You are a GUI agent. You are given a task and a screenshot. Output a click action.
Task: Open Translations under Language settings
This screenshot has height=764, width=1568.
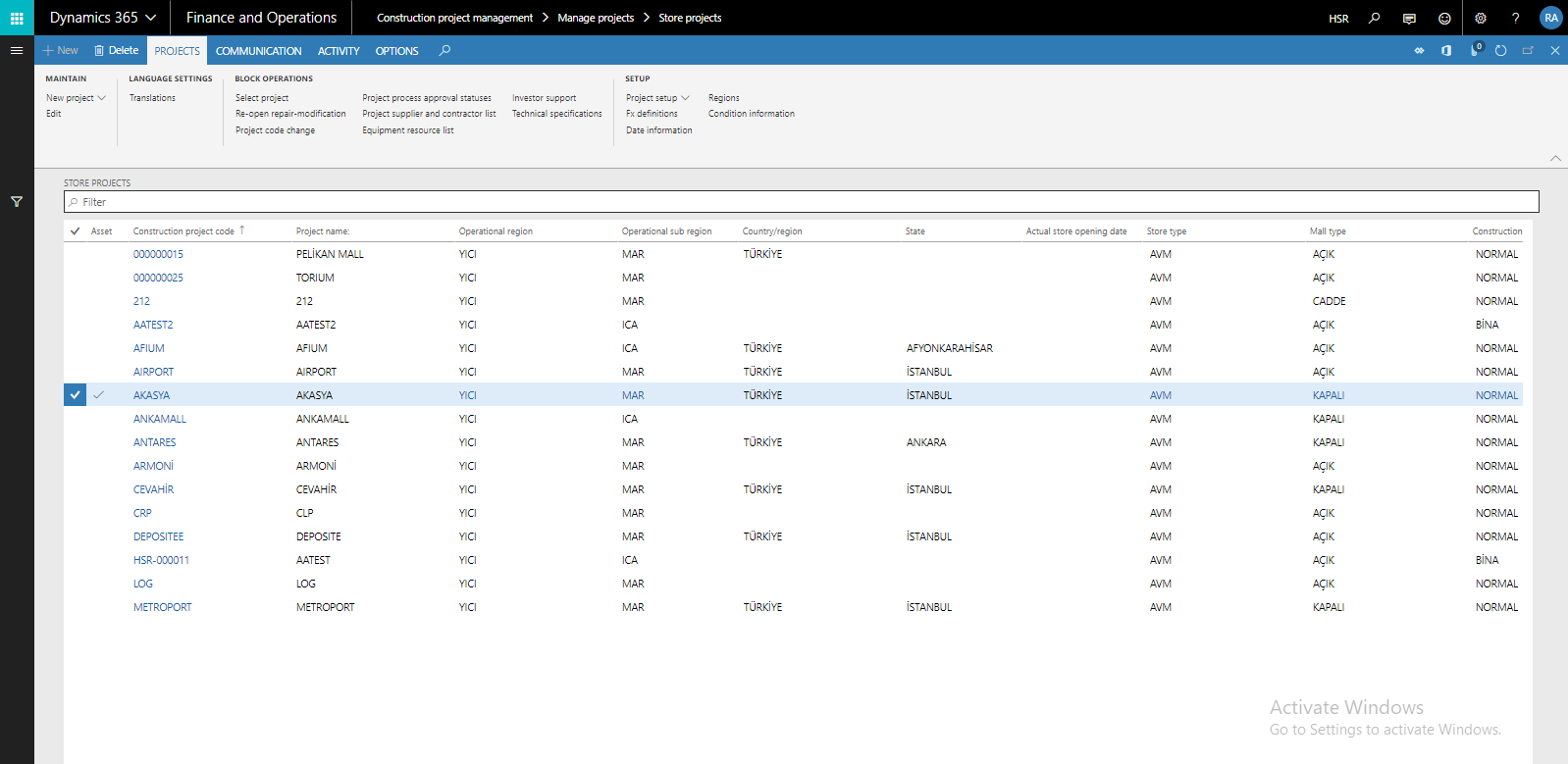coord(152,98)
